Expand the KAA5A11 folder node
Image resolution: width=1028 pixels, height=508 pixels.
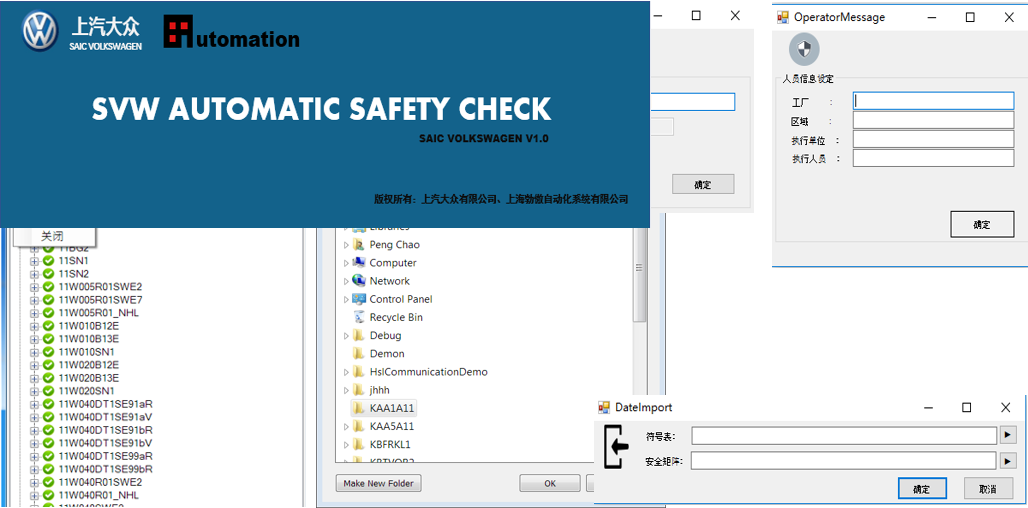(346, 427)
